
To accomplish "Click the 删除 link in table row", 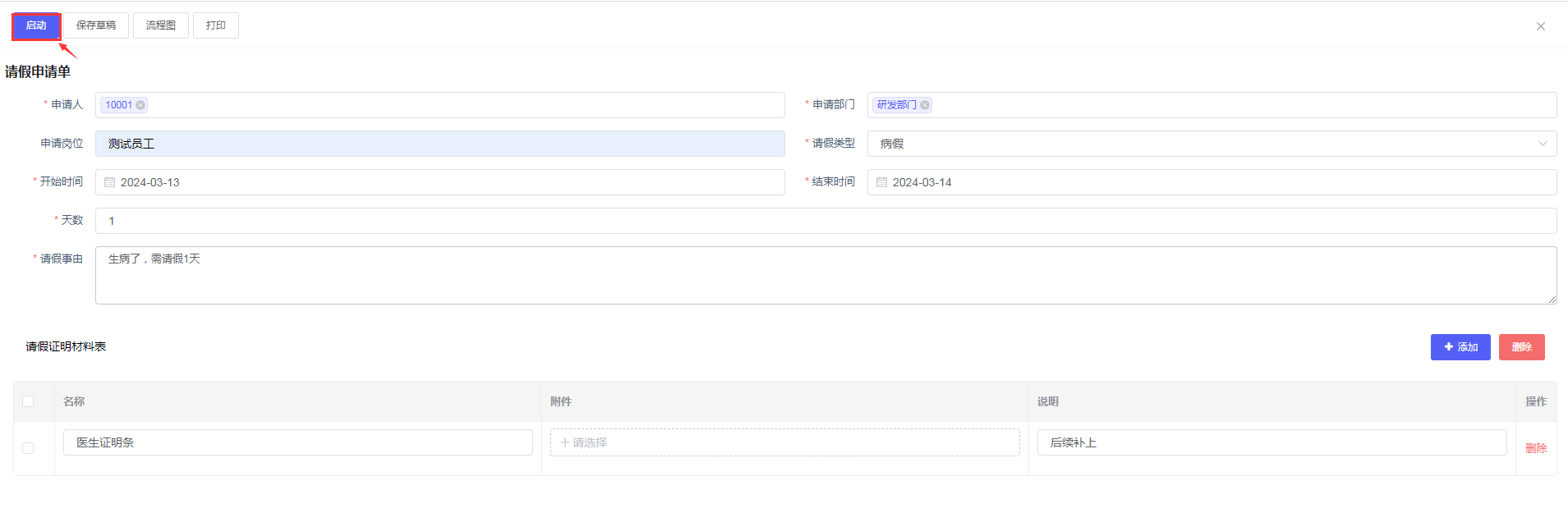I will coord(1535,448).
